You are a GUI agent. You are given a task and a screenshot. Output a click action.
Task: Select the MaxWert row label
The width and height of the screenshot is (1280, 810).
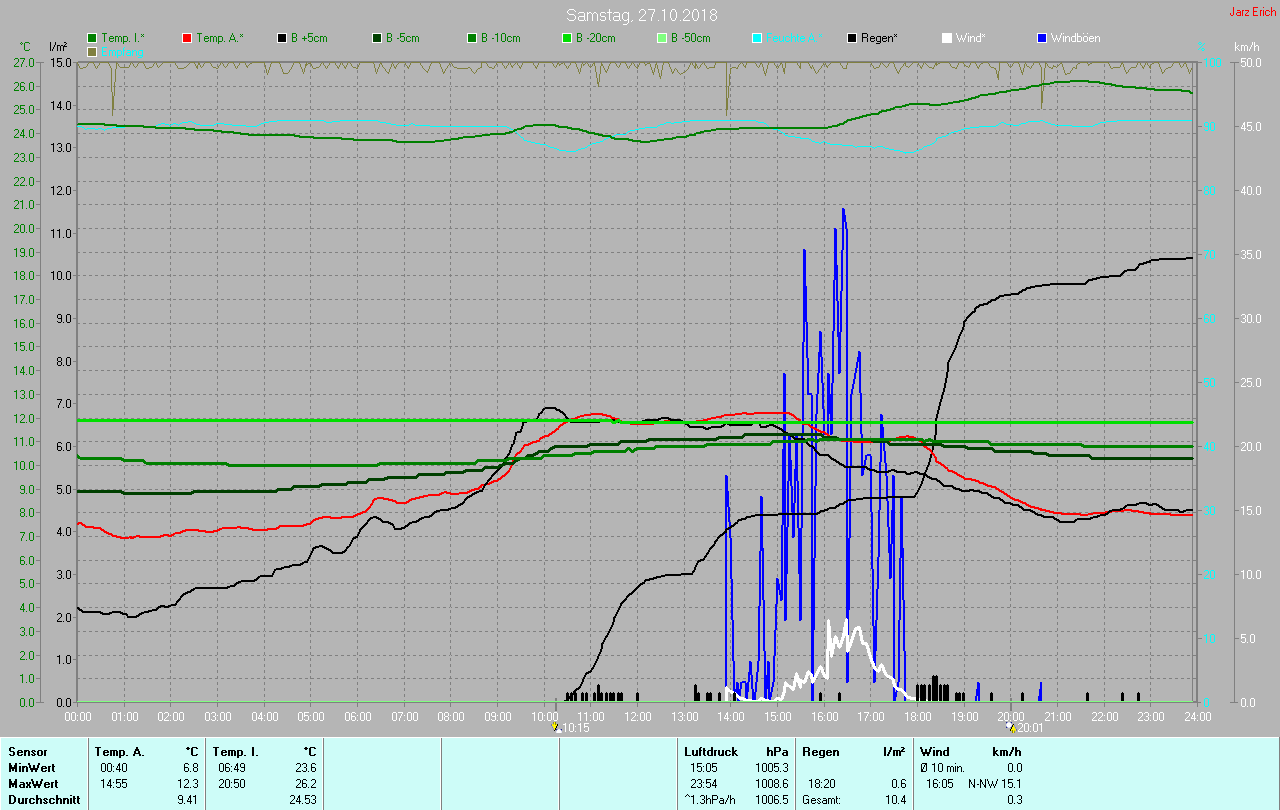[34, 783]
